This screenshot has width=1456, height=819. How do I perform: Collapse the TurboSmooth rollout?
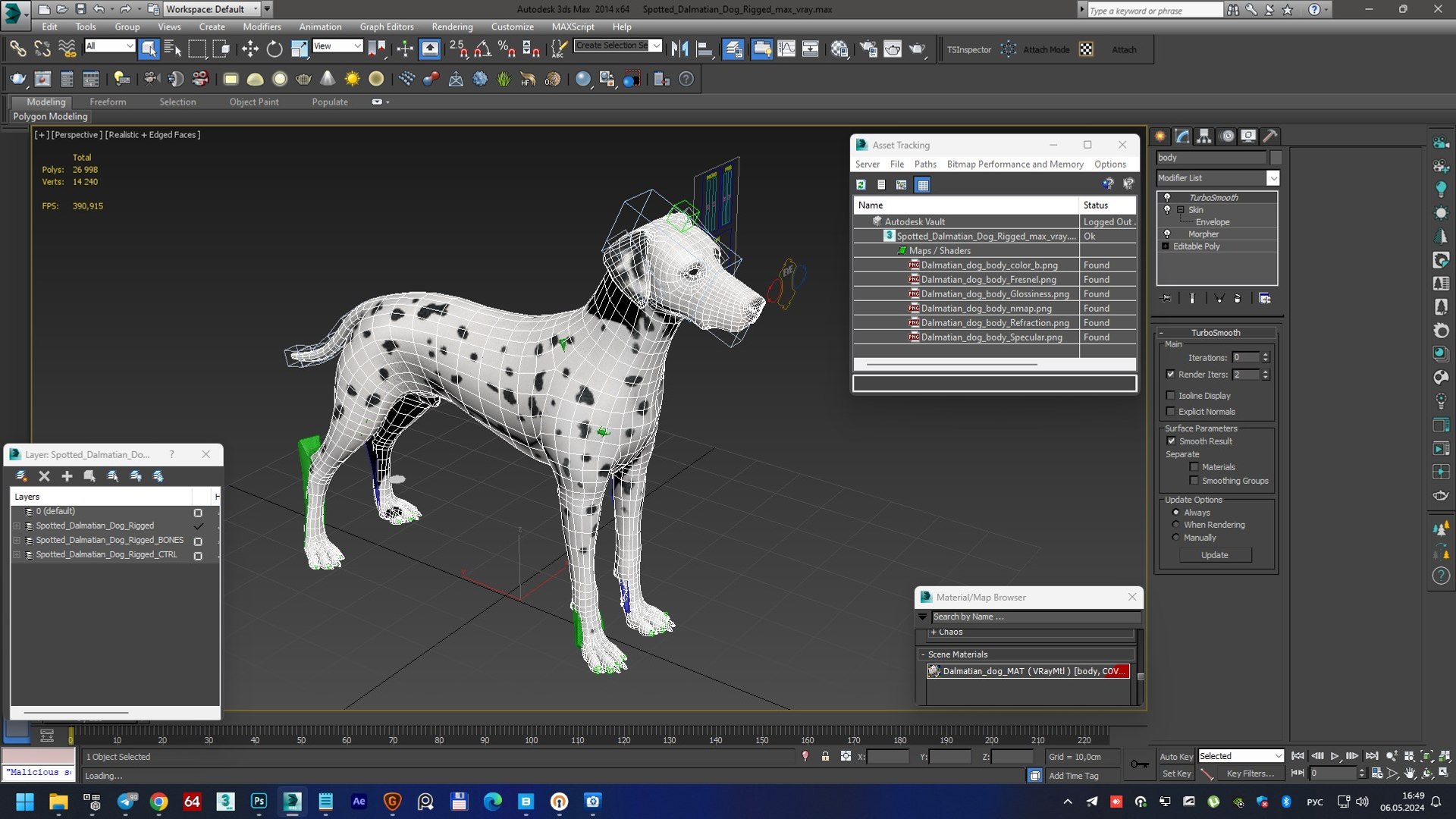pyautogui.click(x=1161, y=333)
